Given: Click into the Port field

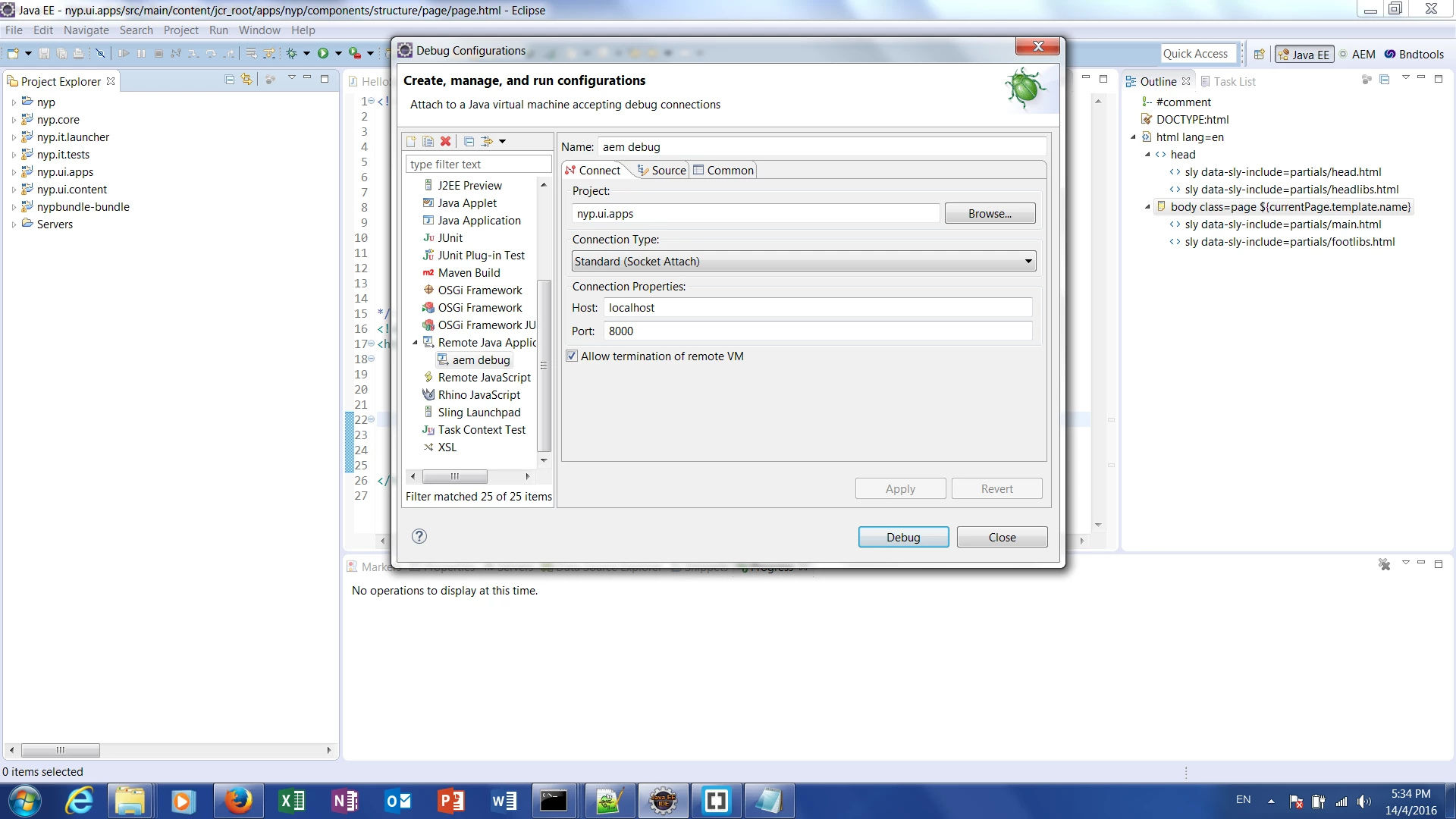Looking at the screenshot, I should 817,331.
